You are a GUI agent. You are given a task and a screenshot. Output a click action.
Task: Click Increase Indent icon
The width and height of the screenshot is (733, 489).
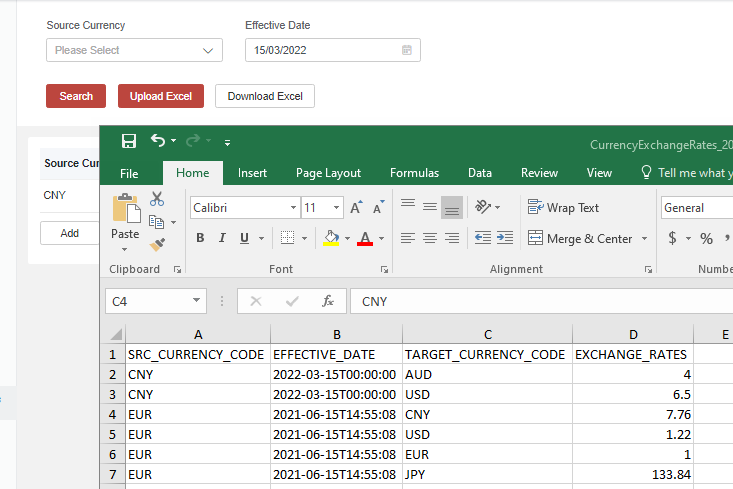505,238
